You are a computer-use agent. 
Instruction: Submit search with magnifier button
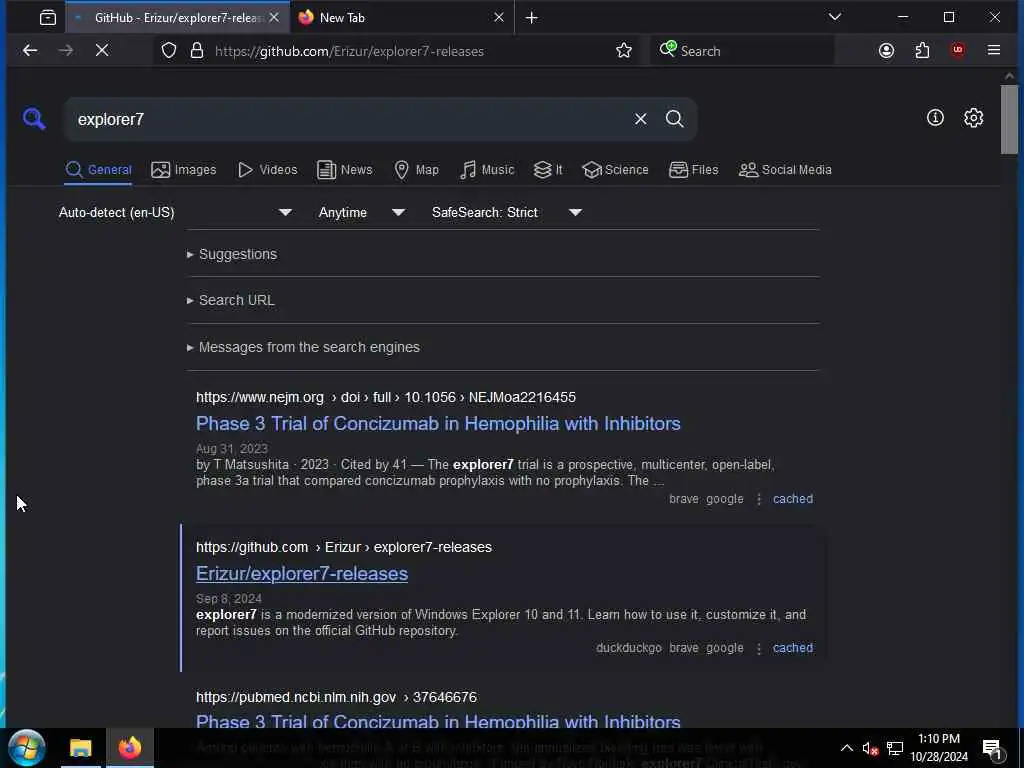tap(675, 119)
